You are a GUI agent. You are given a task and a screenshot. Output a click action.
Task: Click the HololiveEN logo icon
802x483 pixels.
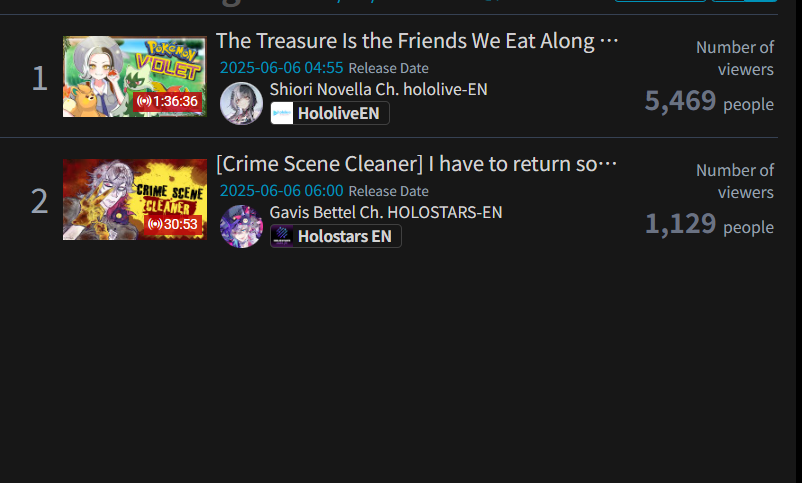[x=282, y=113]
